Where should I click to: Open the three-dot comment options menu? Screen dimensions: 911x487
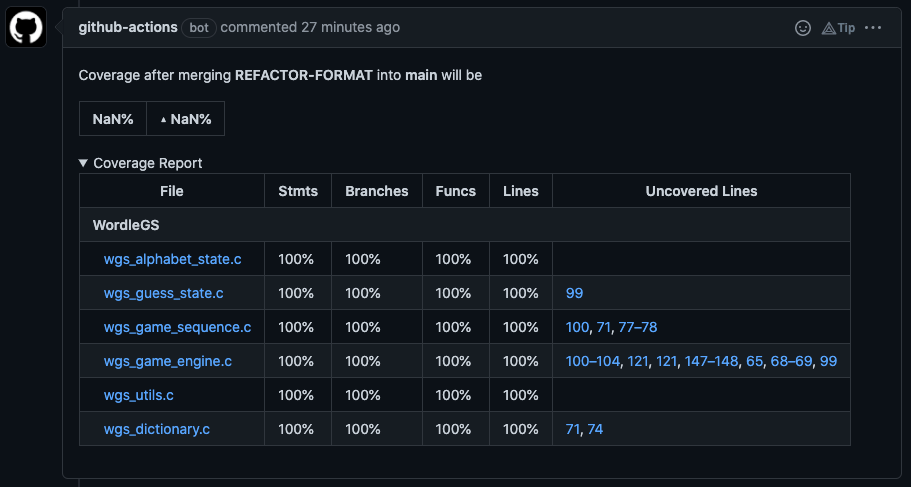pos(873,28)
